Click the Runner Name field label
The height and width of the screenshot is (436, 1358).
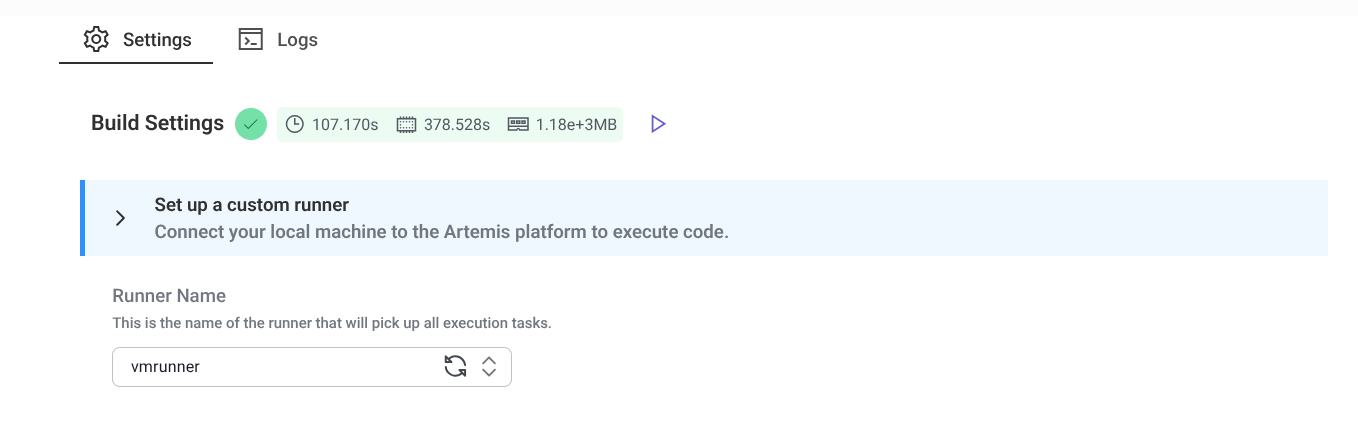click(169, 296)
